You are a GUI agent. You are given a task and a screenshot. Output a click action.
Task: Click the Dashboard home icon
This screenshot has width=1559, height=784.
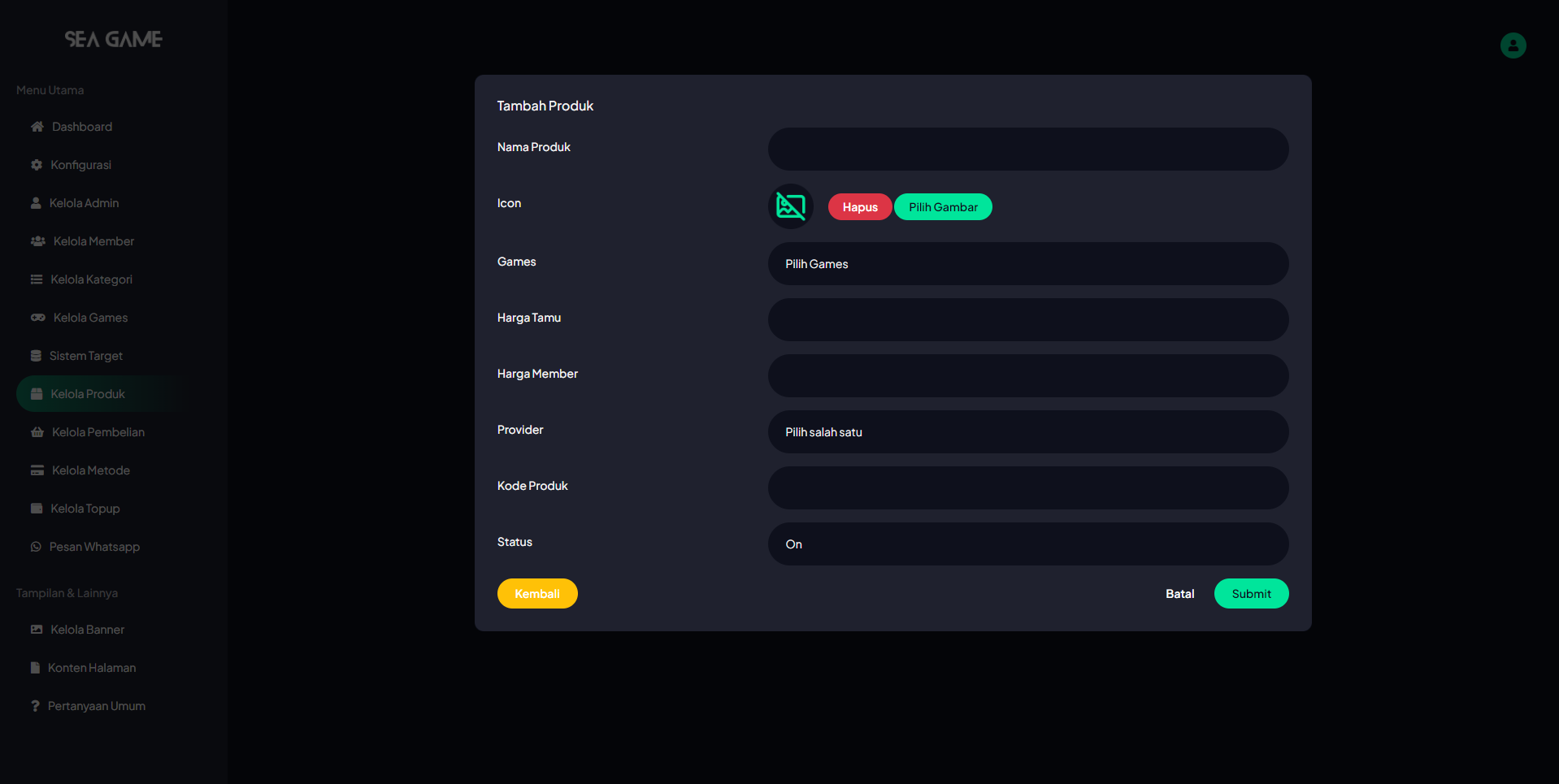[37, 127]
